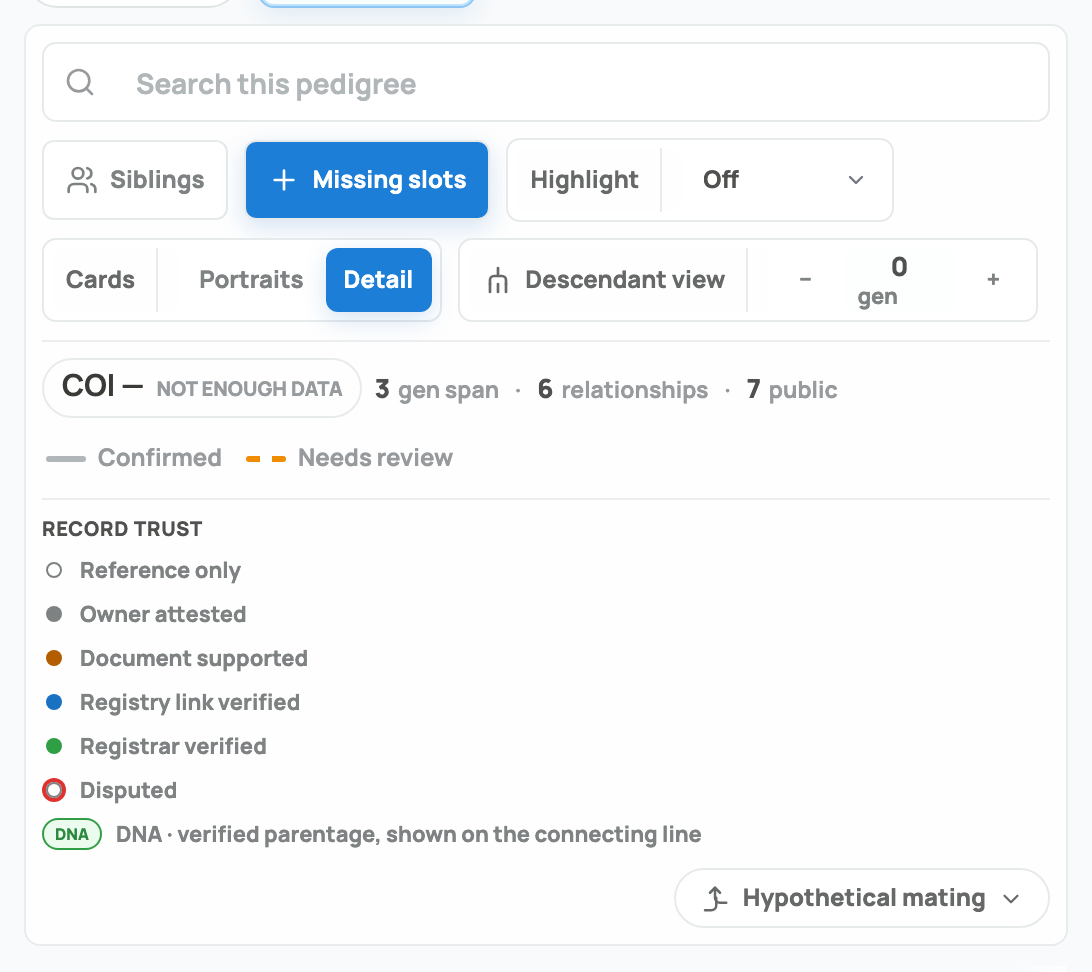The width and height of the screenshot is (1092, 972).
Task: Click the Highlight dropdown chevron
Action: (x=856, y=180)
